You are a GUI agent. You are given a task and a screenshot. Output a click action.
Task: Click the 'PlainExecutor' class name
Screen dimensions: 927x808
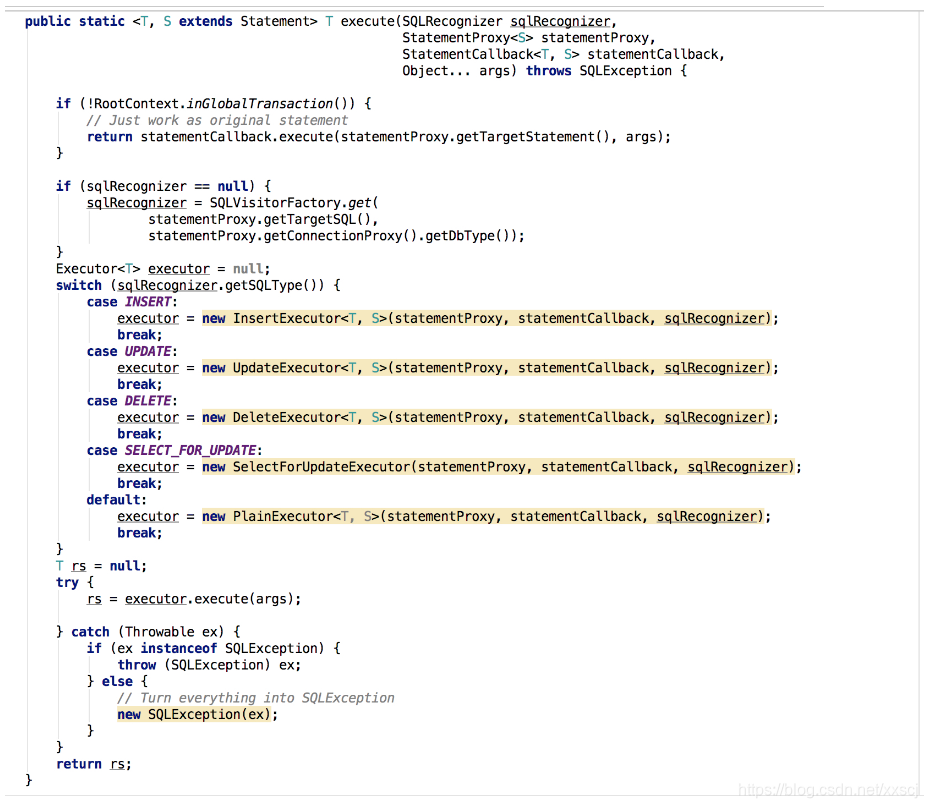coord(283,517)
